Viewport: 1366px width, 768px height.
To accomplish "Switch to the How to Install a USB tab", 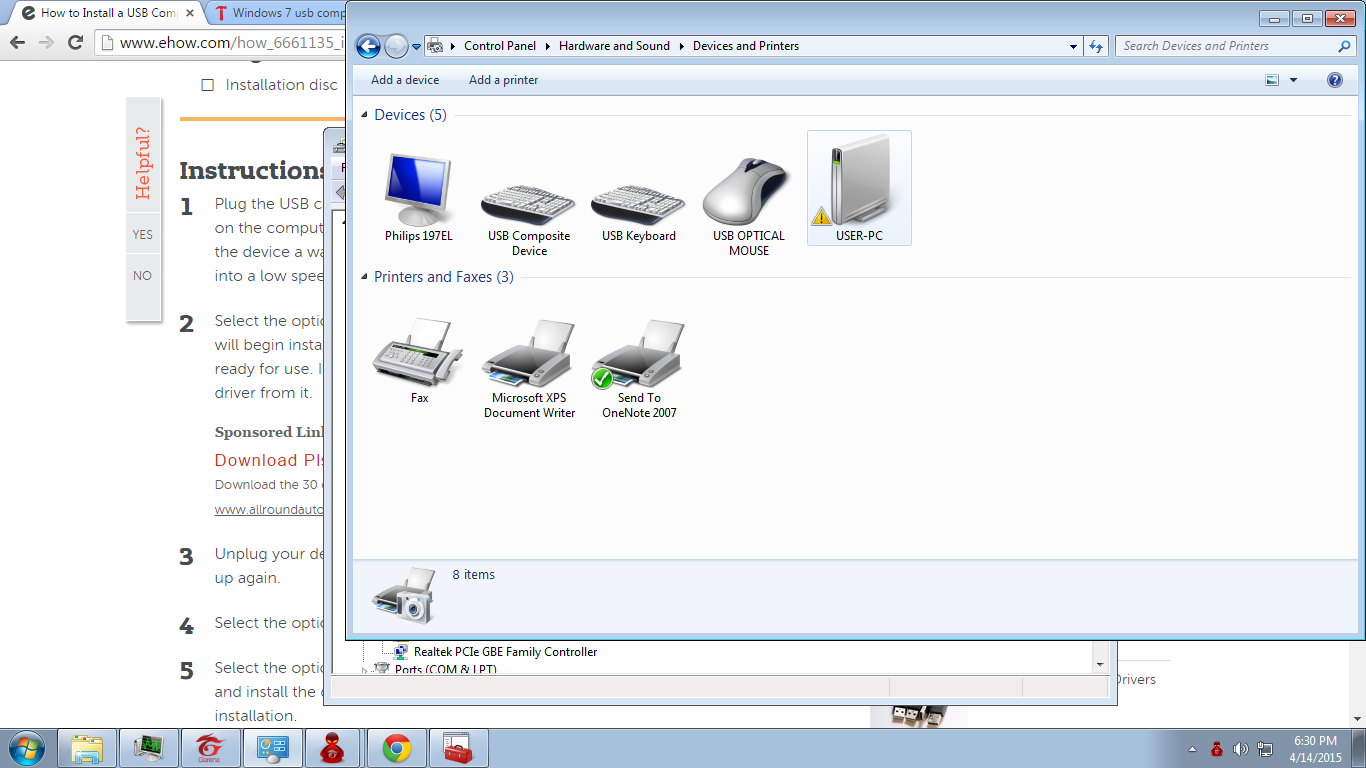I will pos(109,13).
